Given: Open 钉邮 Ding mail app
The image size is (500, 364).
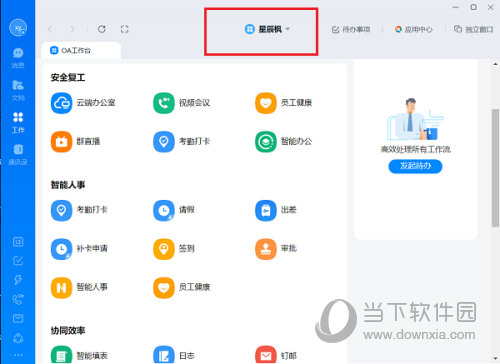Looking at the screenshot, I should (x=276, y=355).
